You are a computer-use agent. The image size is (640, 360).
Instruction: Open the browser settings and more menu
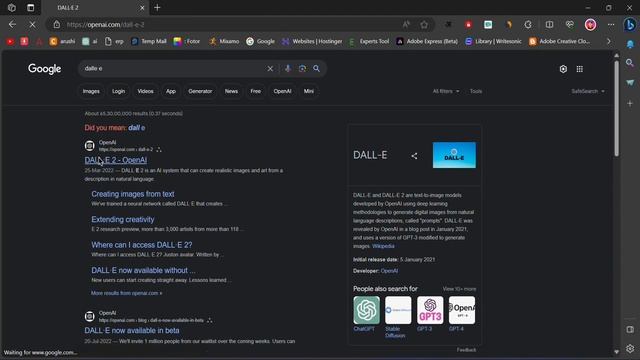pyautogui.click(x=611, y=24)
